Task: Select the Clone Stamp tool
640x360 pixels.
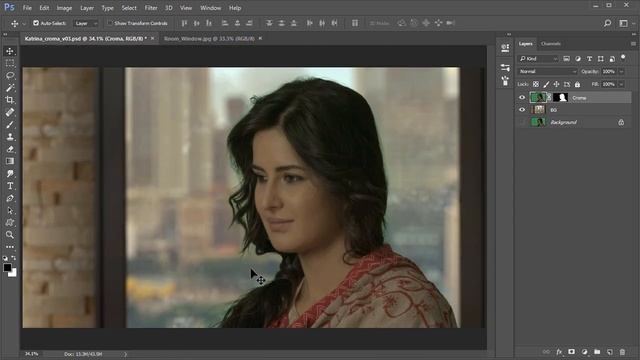Action: click(x=10, y=137)
